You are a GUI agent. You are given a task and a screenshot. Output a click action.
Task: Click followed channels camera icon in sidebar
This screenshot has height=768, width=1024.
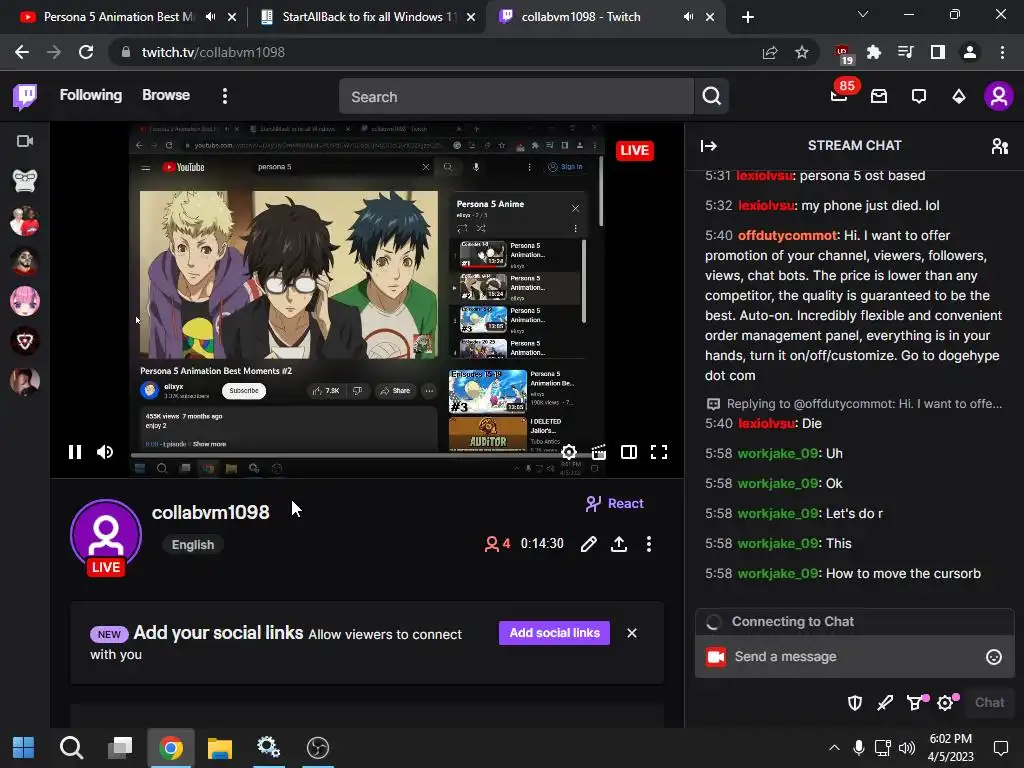pyautogui.click(x=25, y=141)
